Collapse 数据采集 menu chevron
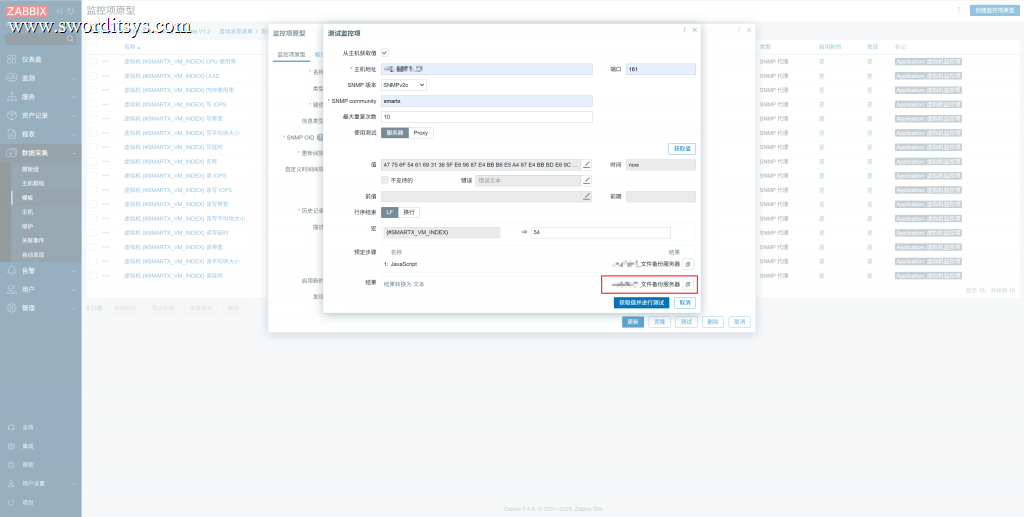1024x517 pixels. click(x=73, y=153)
